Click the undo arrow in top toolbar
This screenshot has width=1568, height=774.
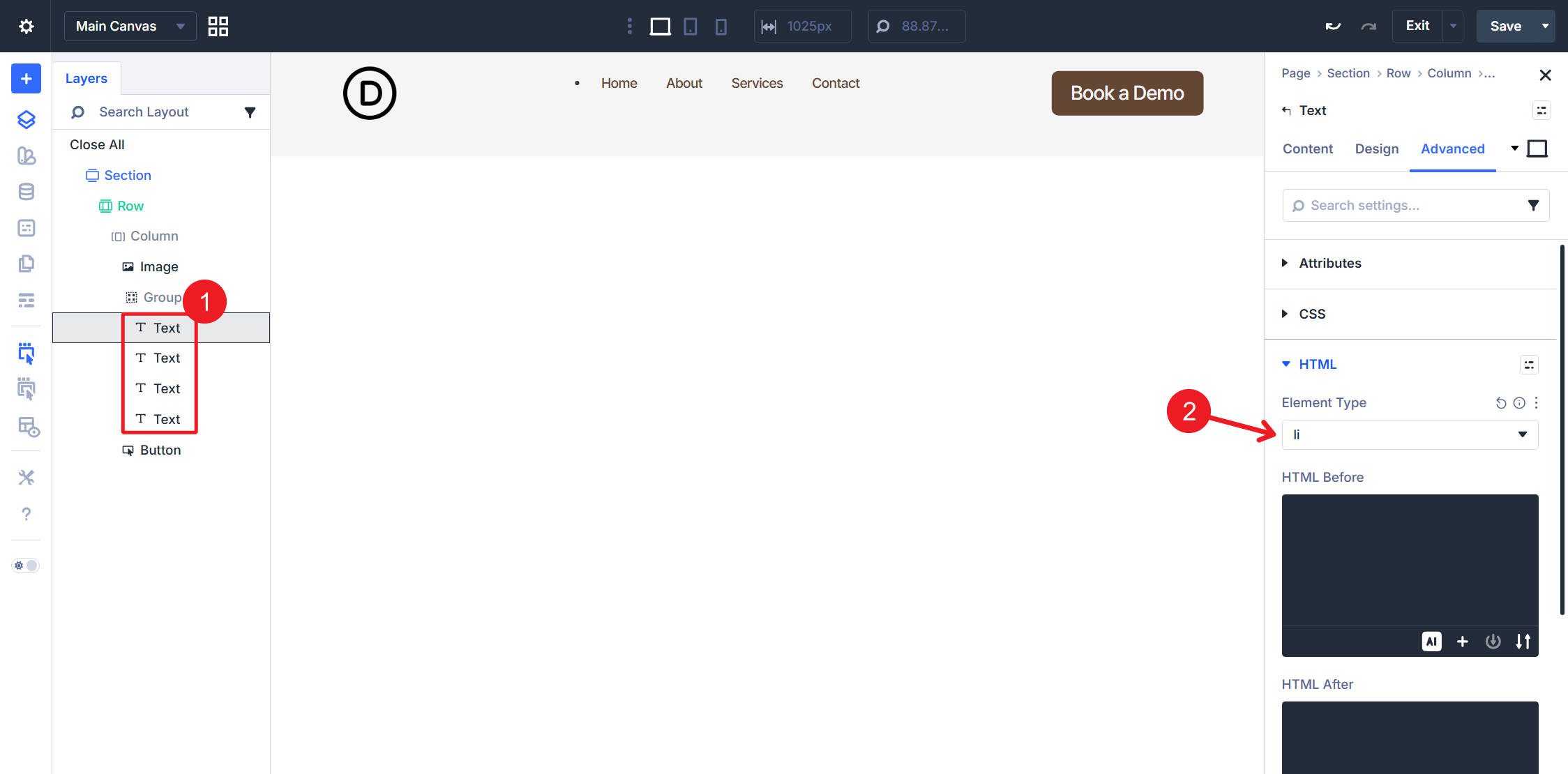[x=1333, y=25]
